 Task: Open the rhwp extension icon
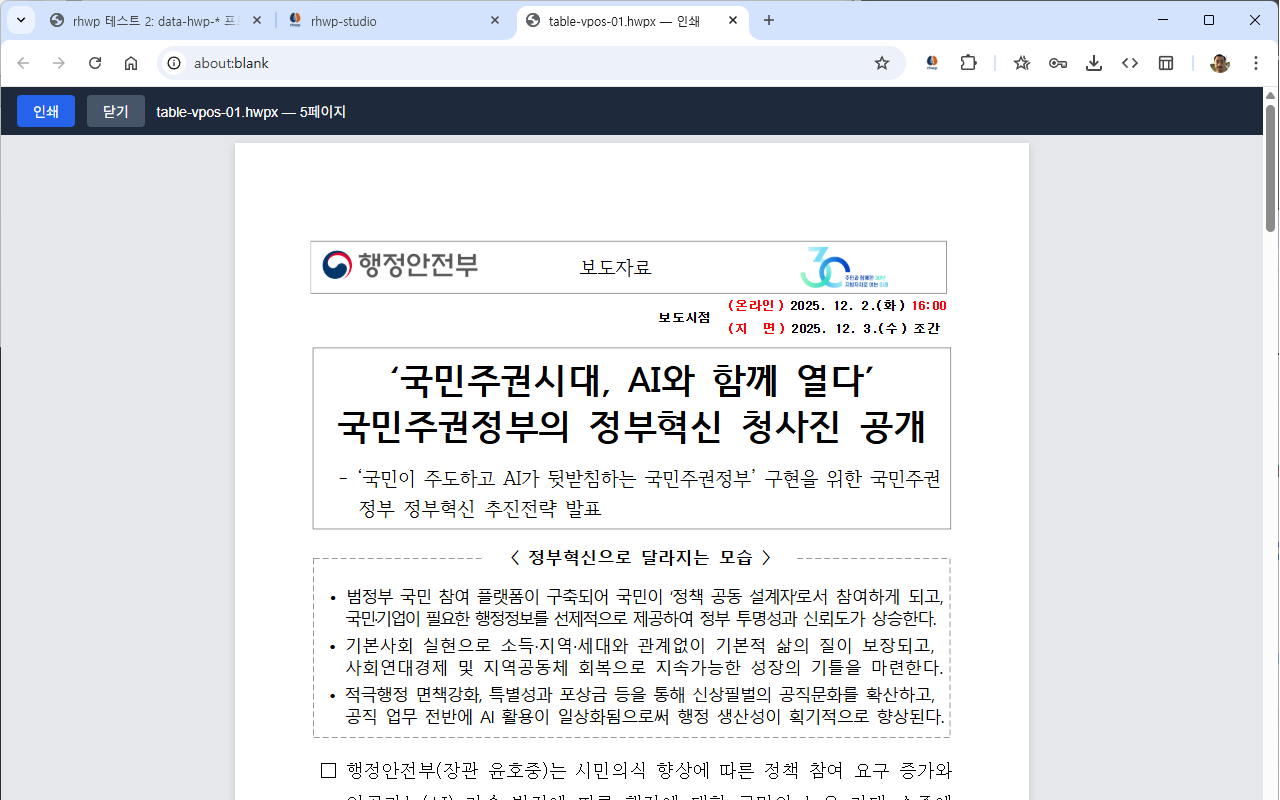click(x=932, y=63)
